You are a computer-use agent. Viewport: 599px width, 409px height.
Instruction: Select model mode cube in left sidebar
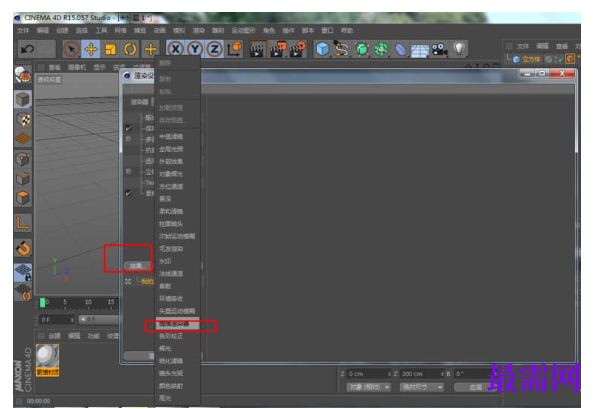(x=23, y=99)
